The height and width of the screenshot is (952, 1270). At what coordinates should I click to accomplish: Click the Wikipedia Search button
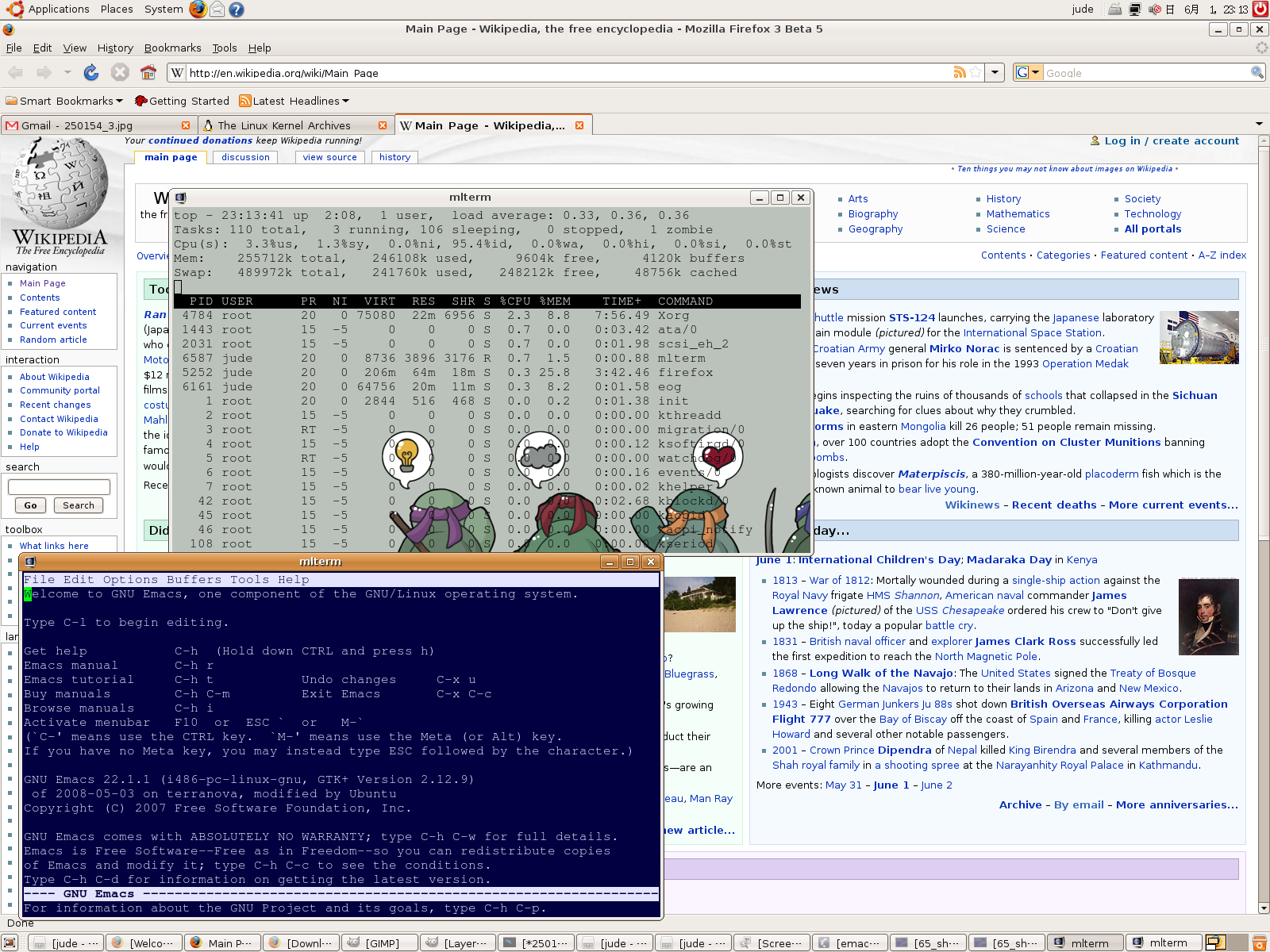(79, 505)
